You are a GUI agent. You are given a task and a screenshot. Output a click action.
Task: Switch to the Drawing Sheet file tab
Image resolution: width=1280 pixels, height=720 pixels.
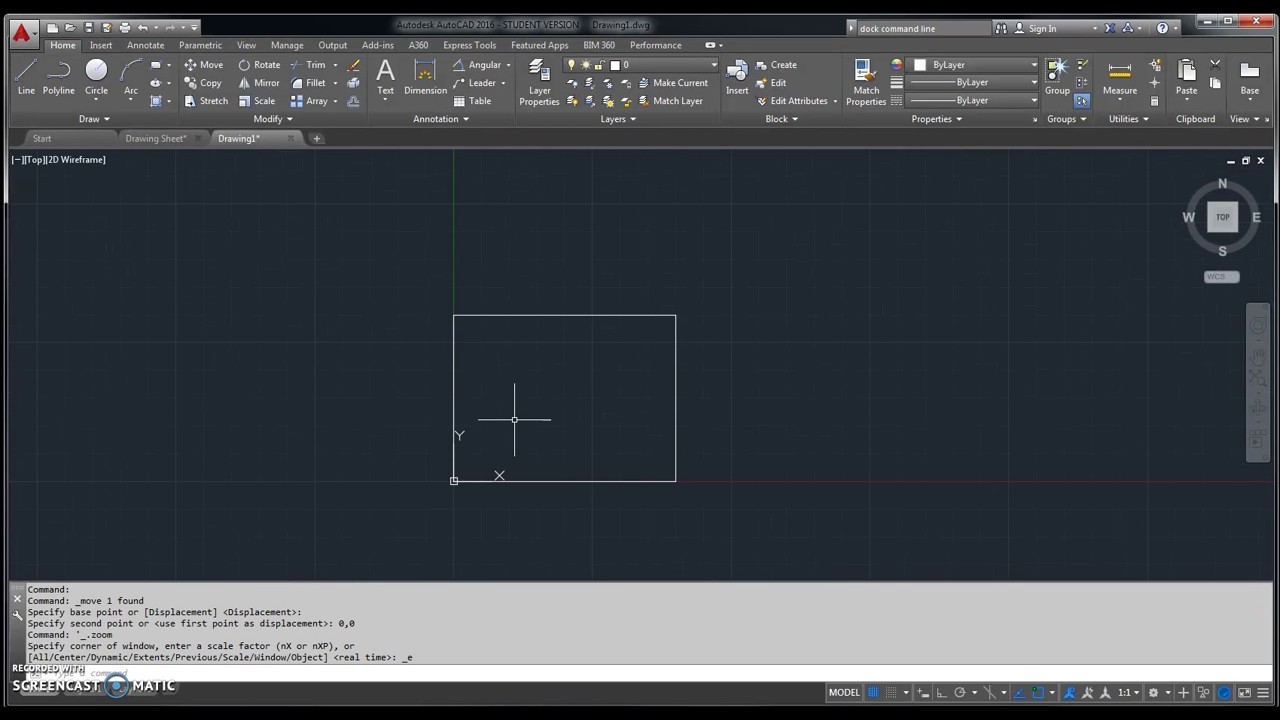(x=155, y=138)
